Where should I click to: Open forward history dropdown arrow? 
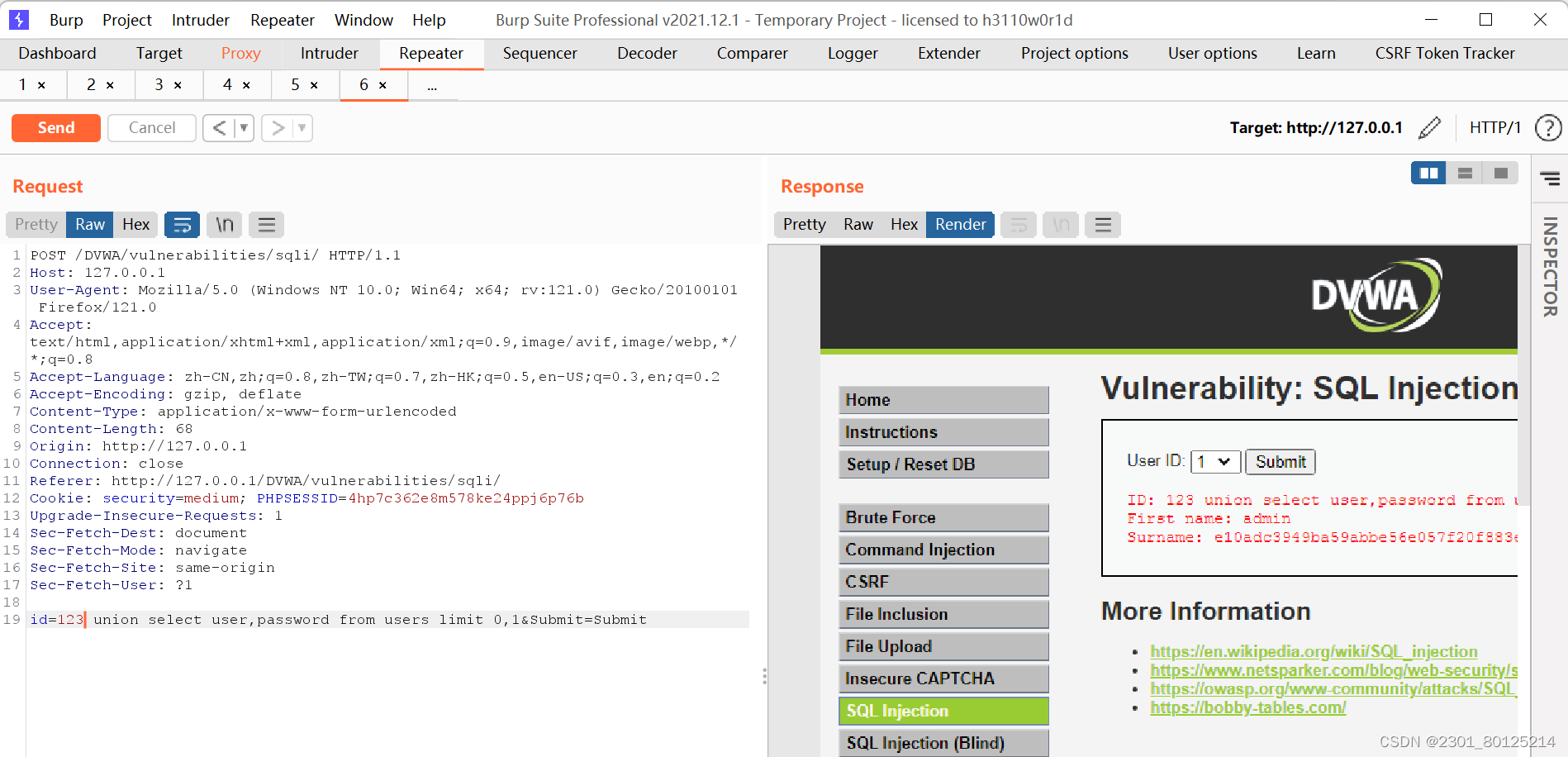pos(302,127)
